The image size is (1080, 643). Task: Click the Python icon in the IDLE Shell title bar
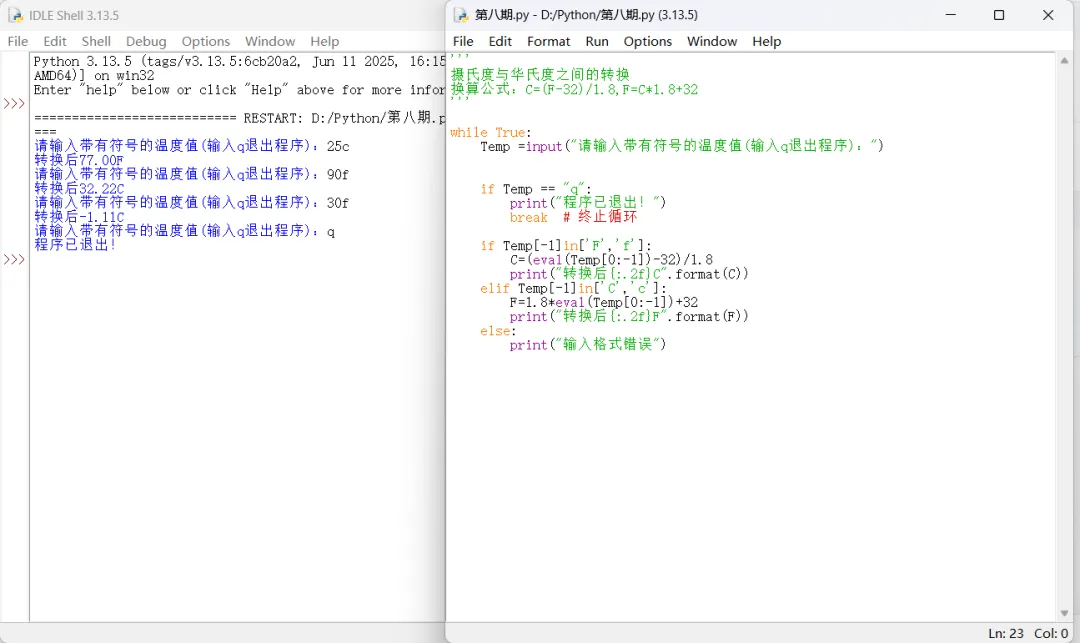click(15, 15)
